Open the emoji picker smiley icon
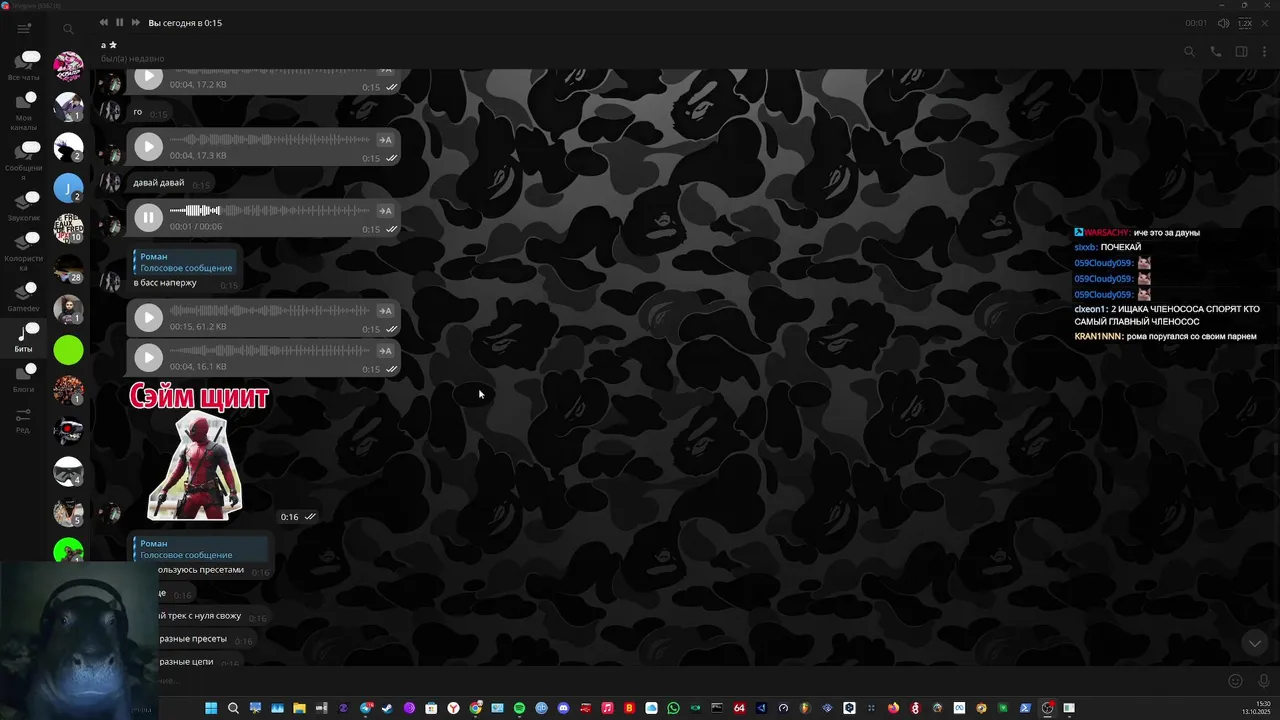 (1235, 681)
